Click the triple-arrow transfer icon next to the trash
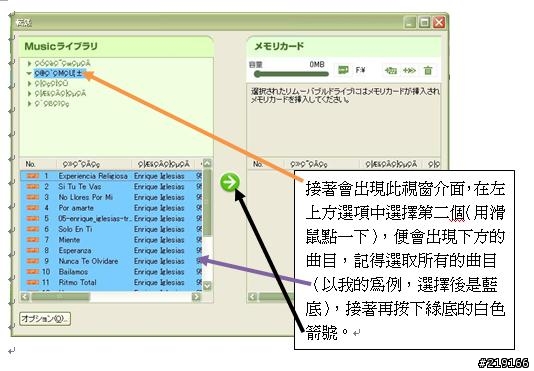 [x=409, y=70]
